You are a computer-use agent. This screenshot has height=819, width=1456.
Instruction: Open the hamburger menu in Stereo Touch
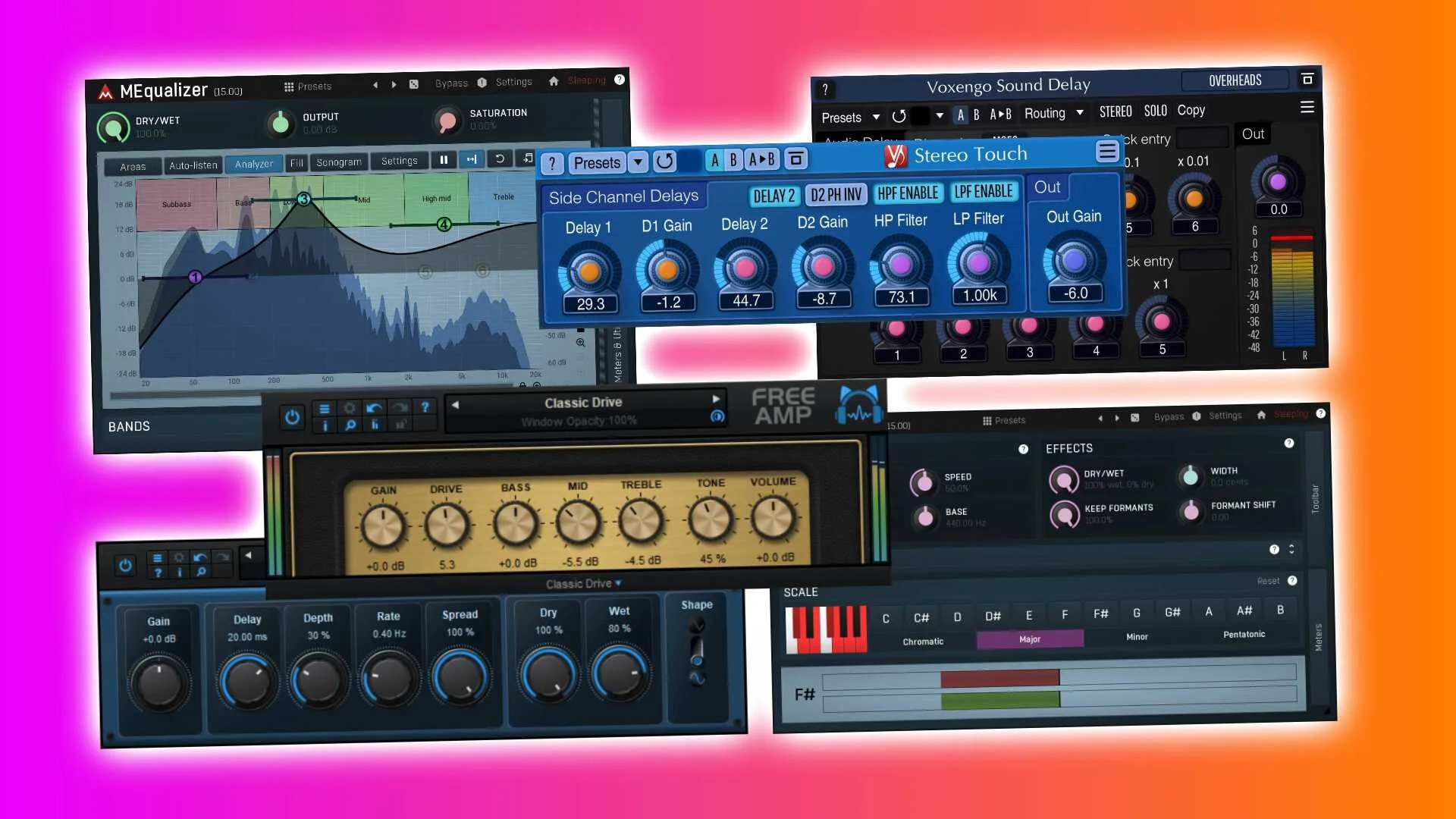pos(1107,152)
